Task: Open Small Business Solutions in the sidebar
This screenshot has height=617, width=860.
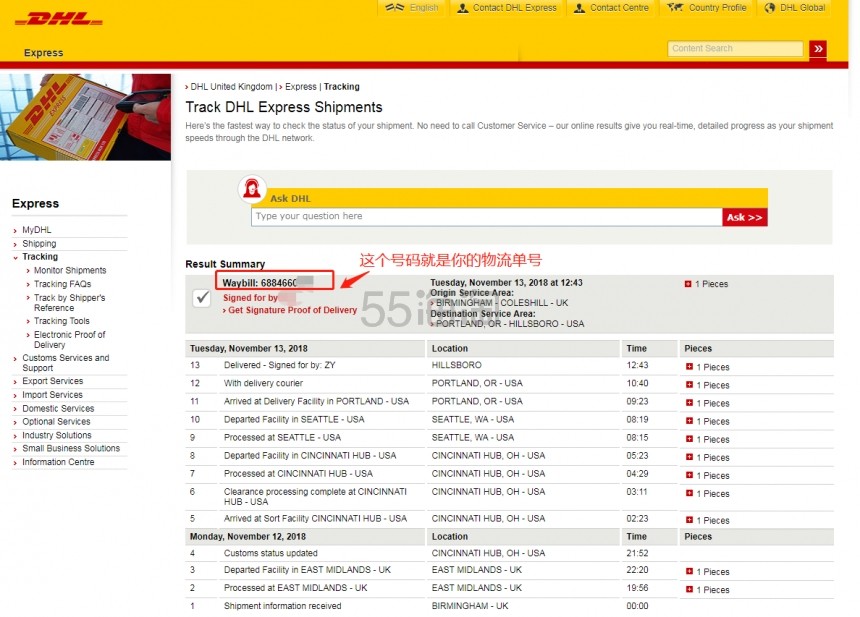Action: pyautogui.click(x=71, y=449)
